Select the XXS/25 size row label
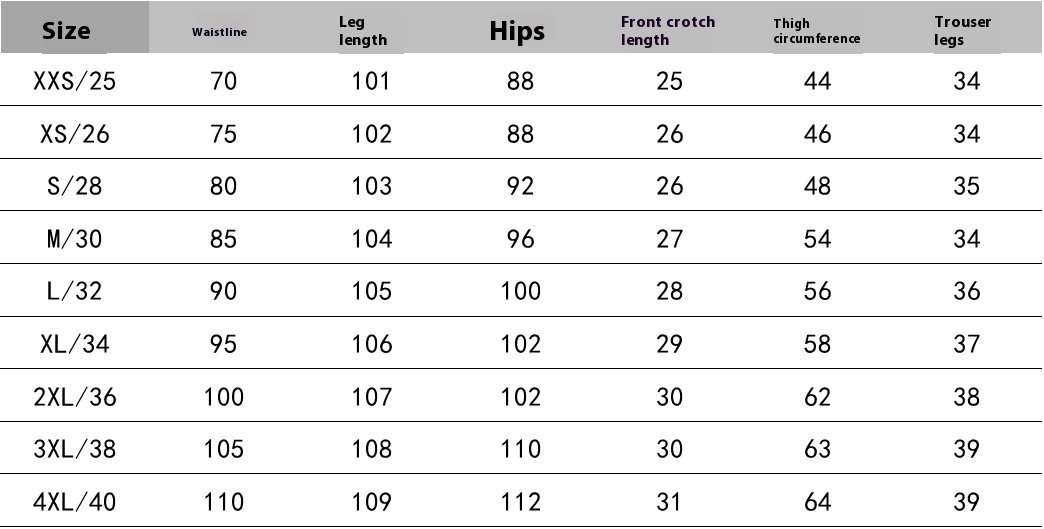Viewport: 1044px width, 529px height. [75, 81]
